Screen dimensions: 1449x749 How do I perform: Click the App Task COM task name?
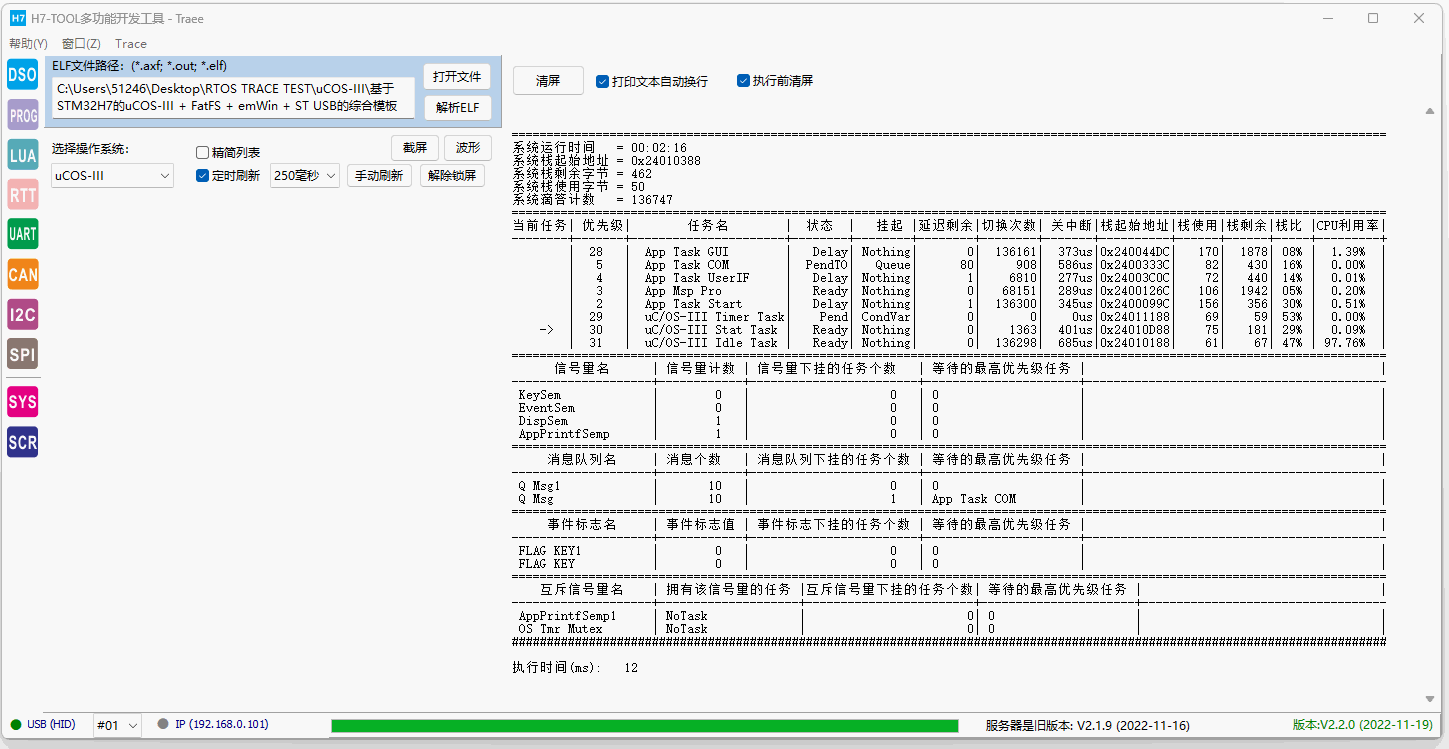687,265
